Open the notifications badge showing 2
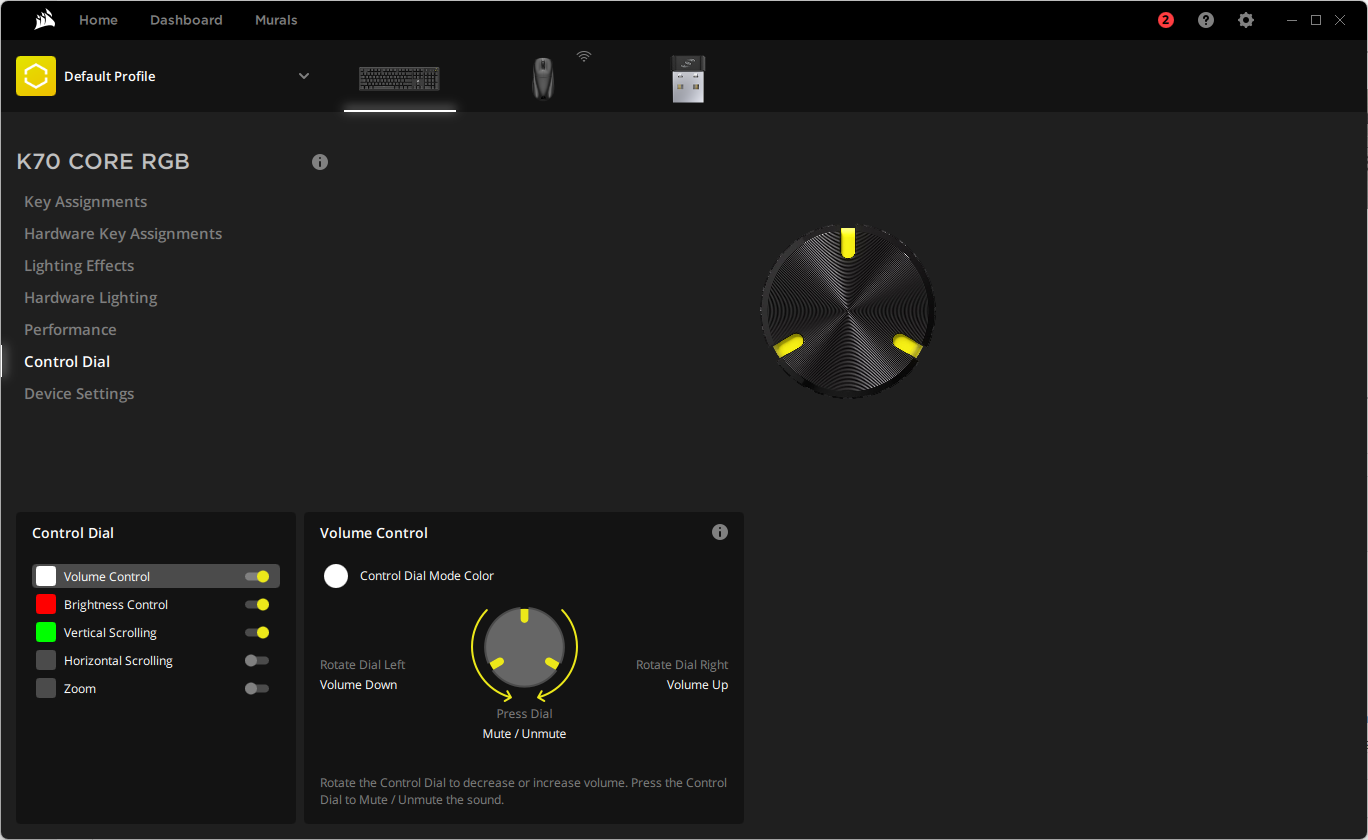This screenshot has height=840, width=1368. pyautogui.click(x=1166, y=20)
